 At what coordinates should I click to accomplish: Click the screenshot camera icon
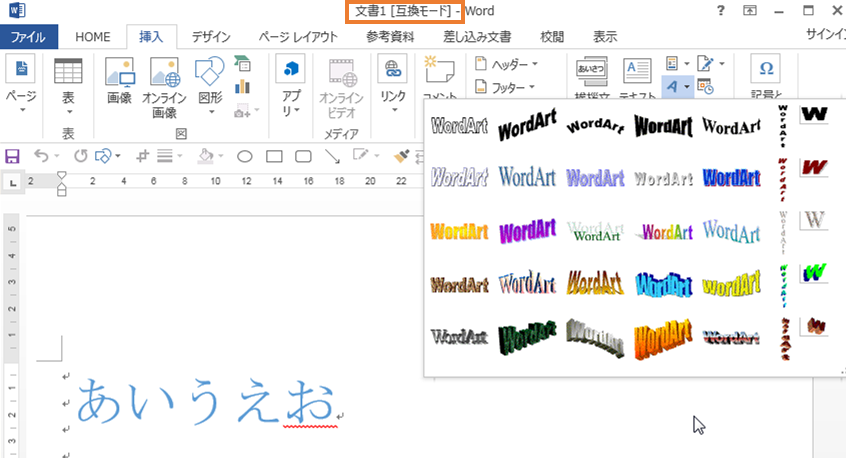tap(242, 111)
